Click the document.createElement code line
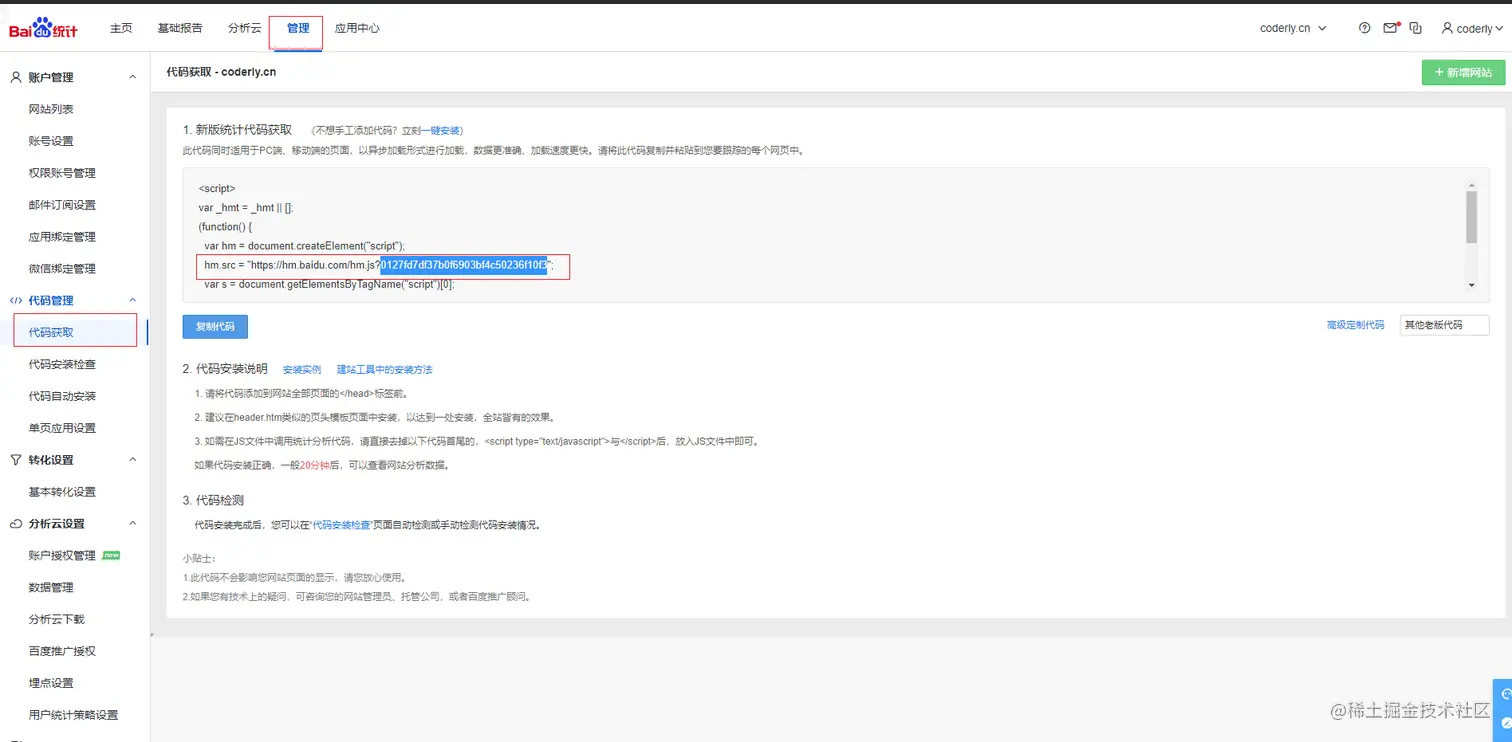Screen dimensions: 1512x742 coord(304,246)
